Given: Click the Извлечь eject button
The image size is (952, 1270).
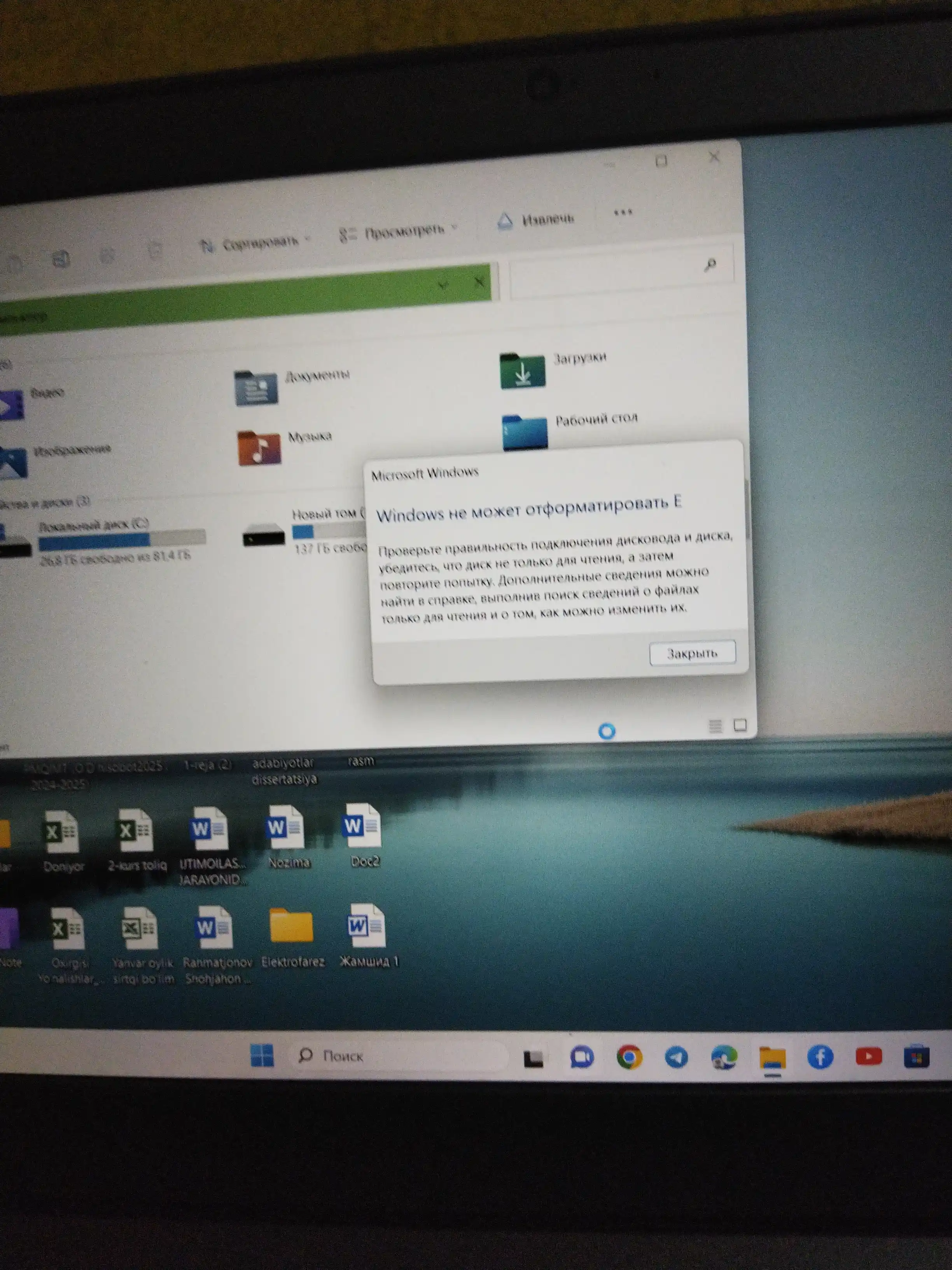Looking at the screenshot, I should pyautogui.click(x=535, y=220).
